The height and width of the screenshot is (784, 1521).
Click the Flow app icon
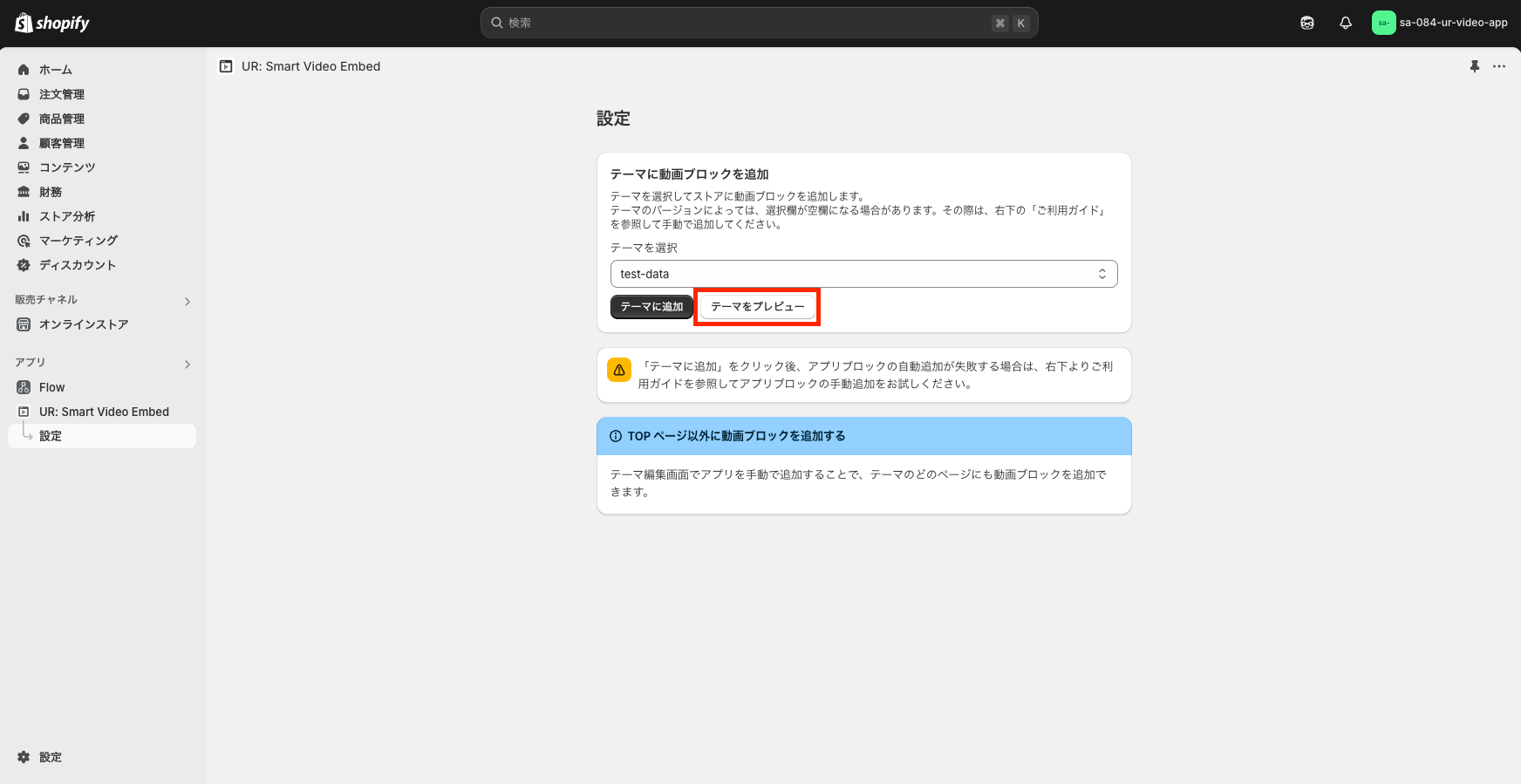[24, 387]
